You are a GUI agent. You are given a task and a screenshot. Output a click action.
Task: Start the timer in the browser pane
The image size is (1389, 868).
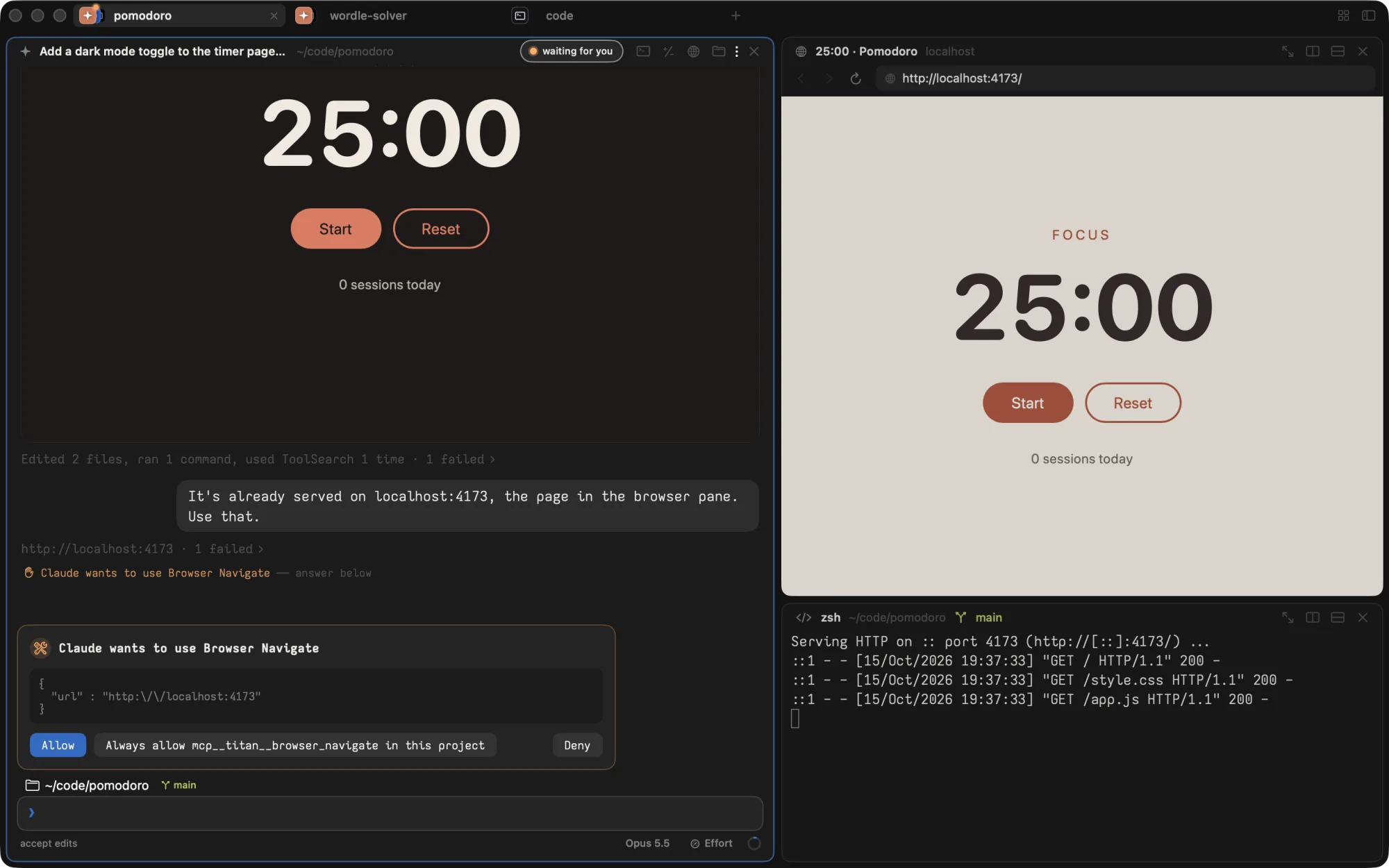pos(1028,403)
